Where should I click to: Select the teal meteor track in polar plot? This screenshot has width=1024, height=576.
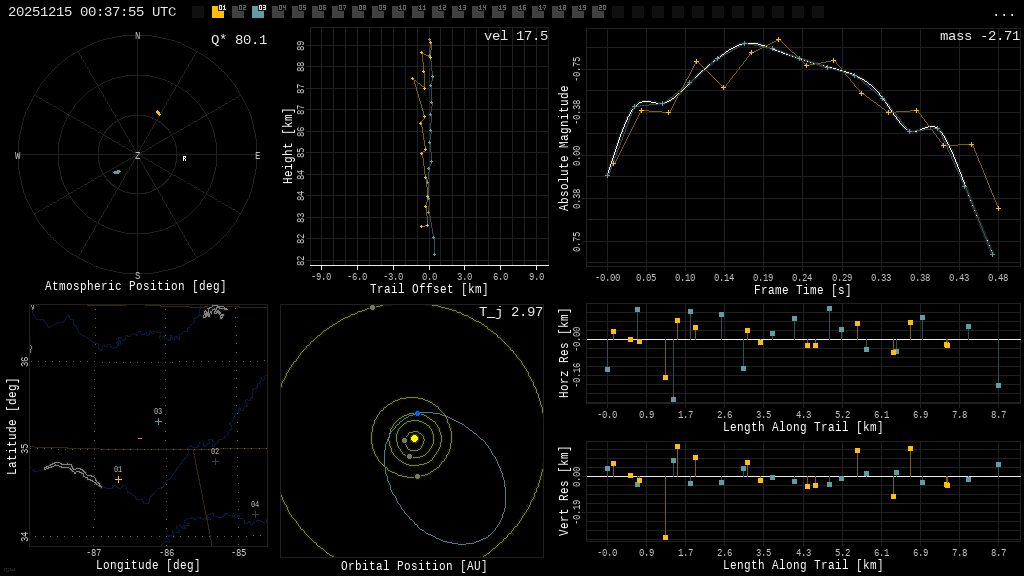117,172
